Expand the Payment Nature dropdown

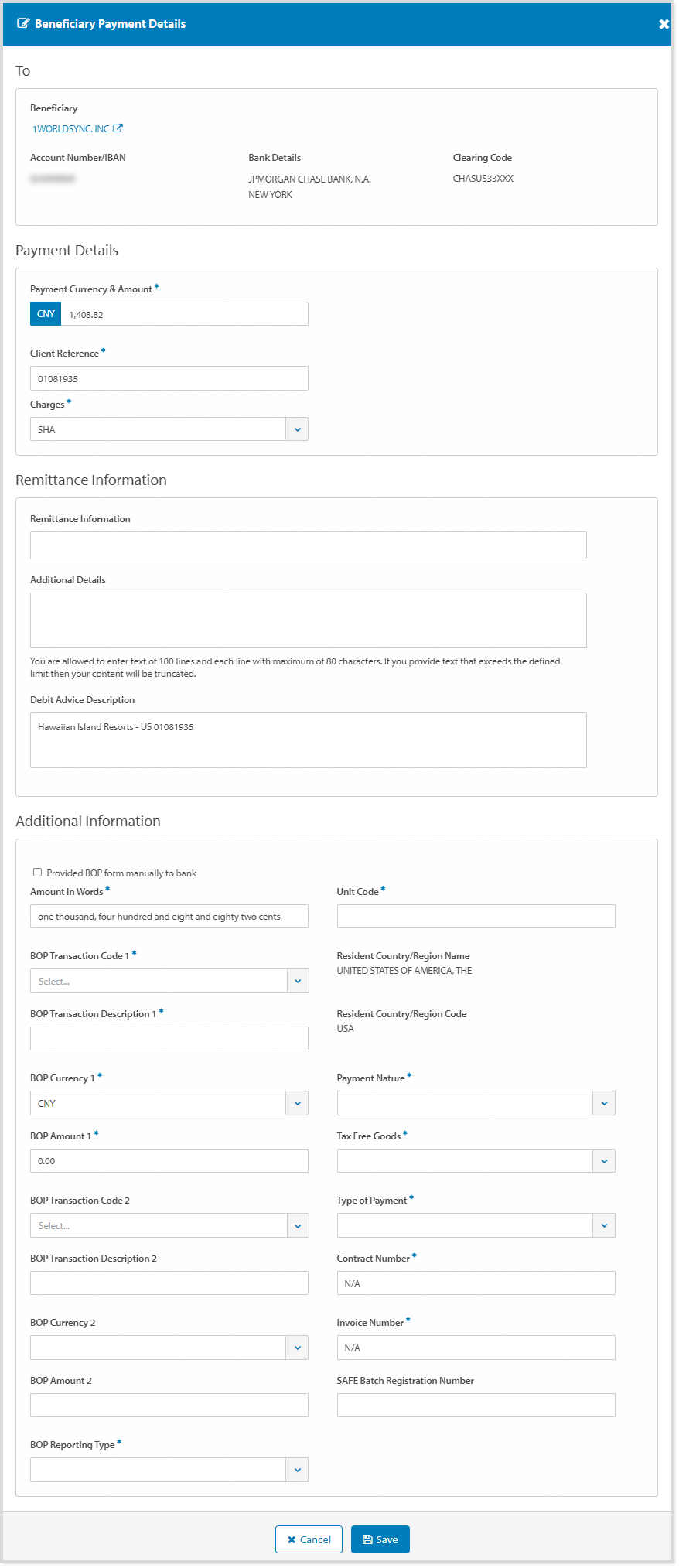coord(603,1102)
